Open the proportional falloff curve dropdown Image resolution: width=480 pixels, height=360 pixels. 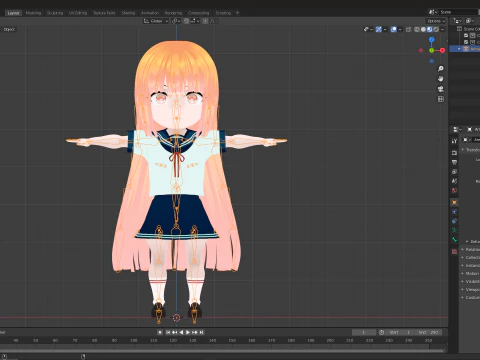pos(214,21)
